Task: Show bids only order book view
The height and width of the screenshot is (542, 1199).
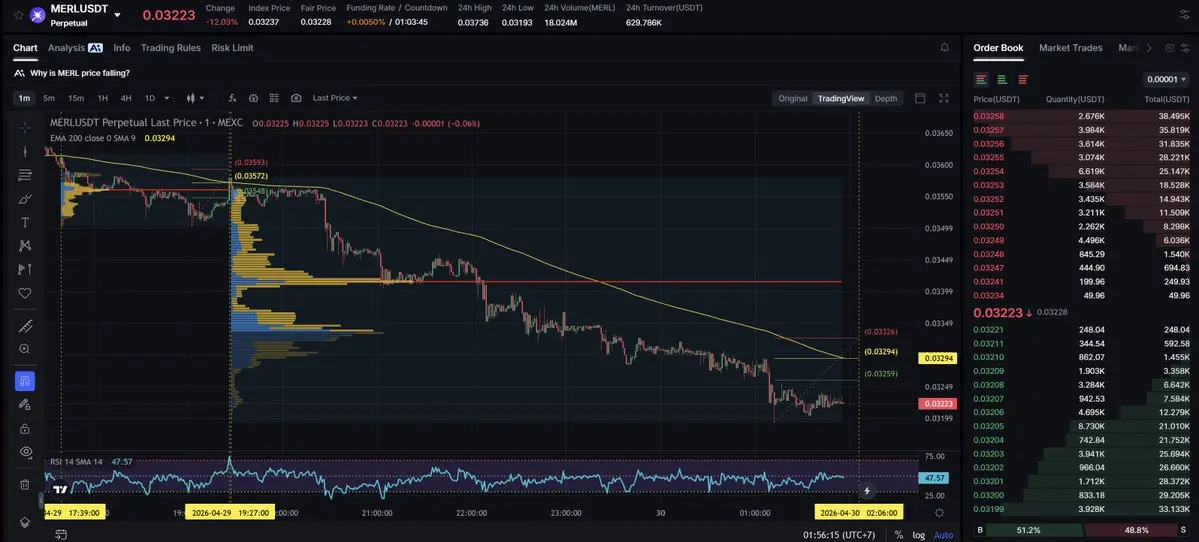Action: tap(1002, 80)
